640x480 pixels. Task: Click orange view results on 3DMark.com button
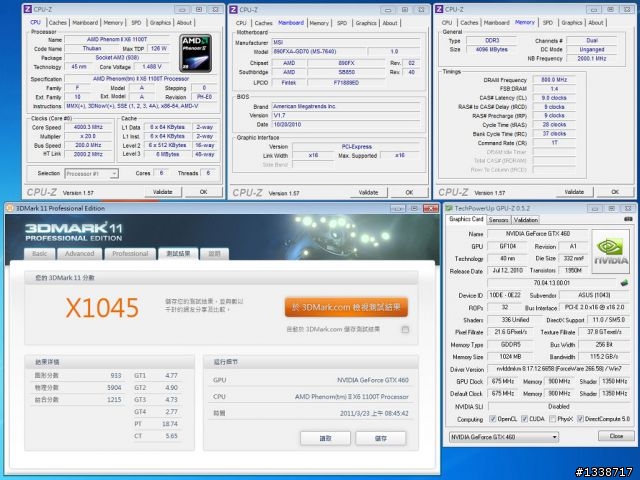click(346, 307)
